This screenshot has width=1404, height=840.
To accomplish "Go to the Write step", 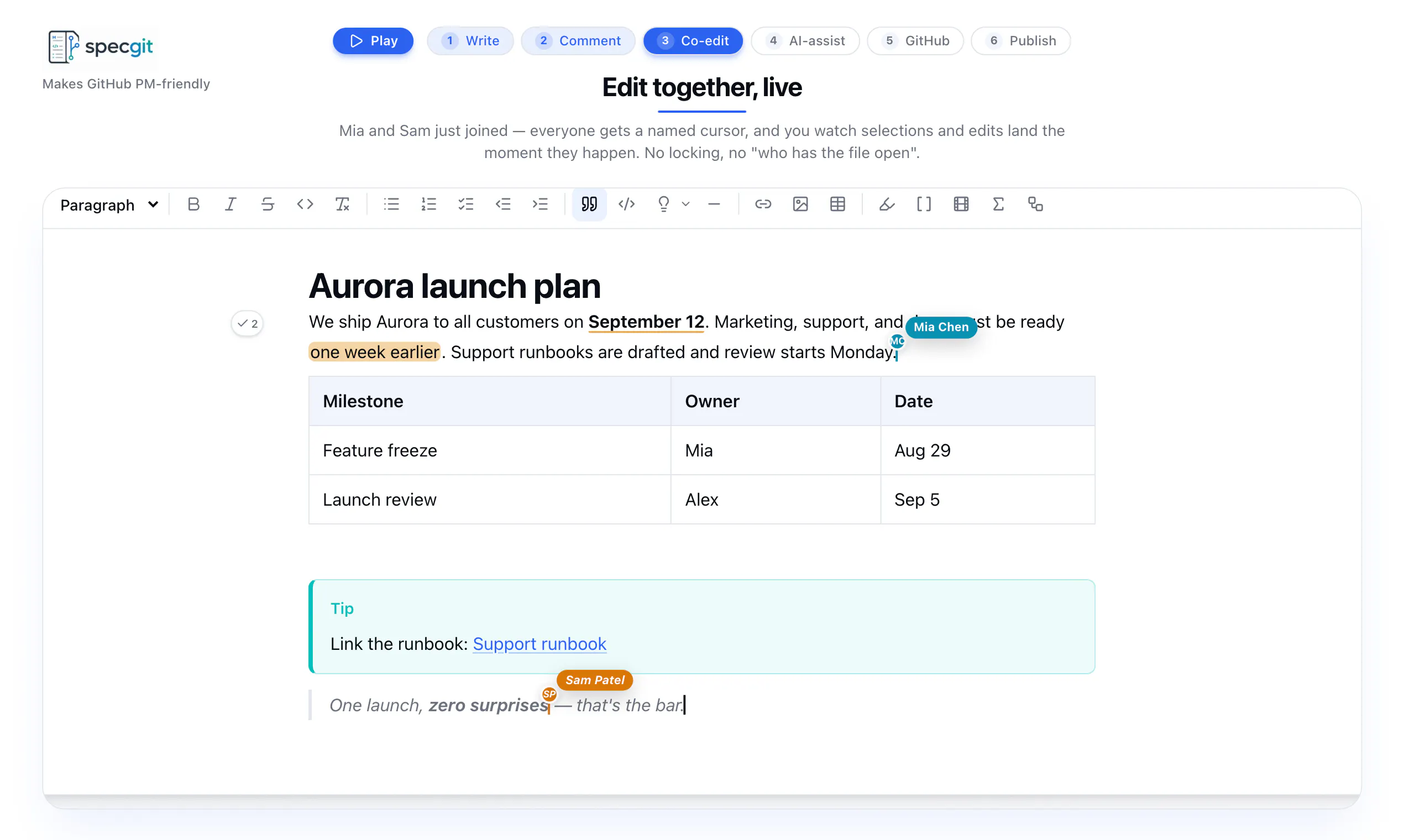I will point(470,41).
